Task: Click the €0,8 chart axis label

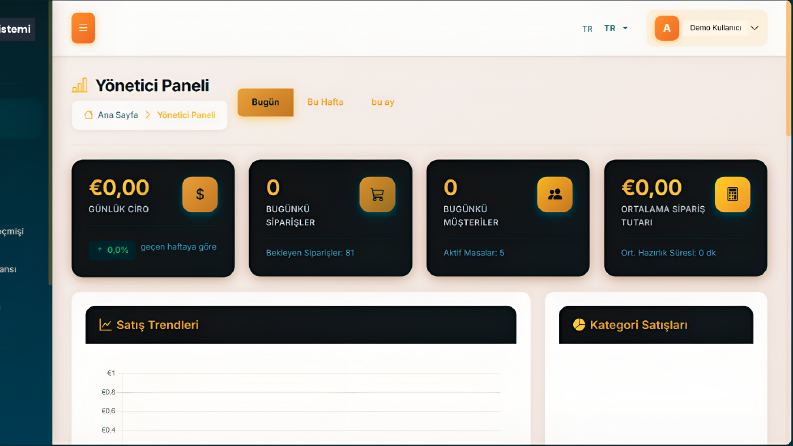Action: (108, 392)
